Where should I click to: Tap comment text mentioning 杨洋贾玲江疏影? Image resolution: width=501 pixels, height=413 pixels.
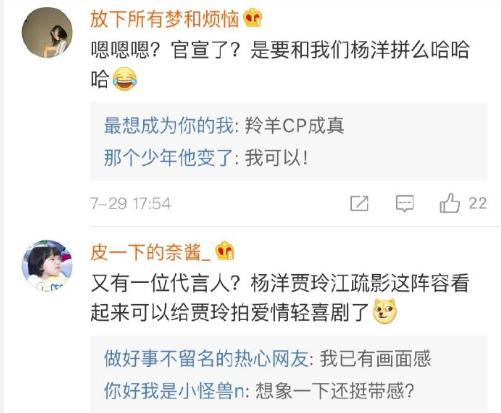[x=280, y=297]
